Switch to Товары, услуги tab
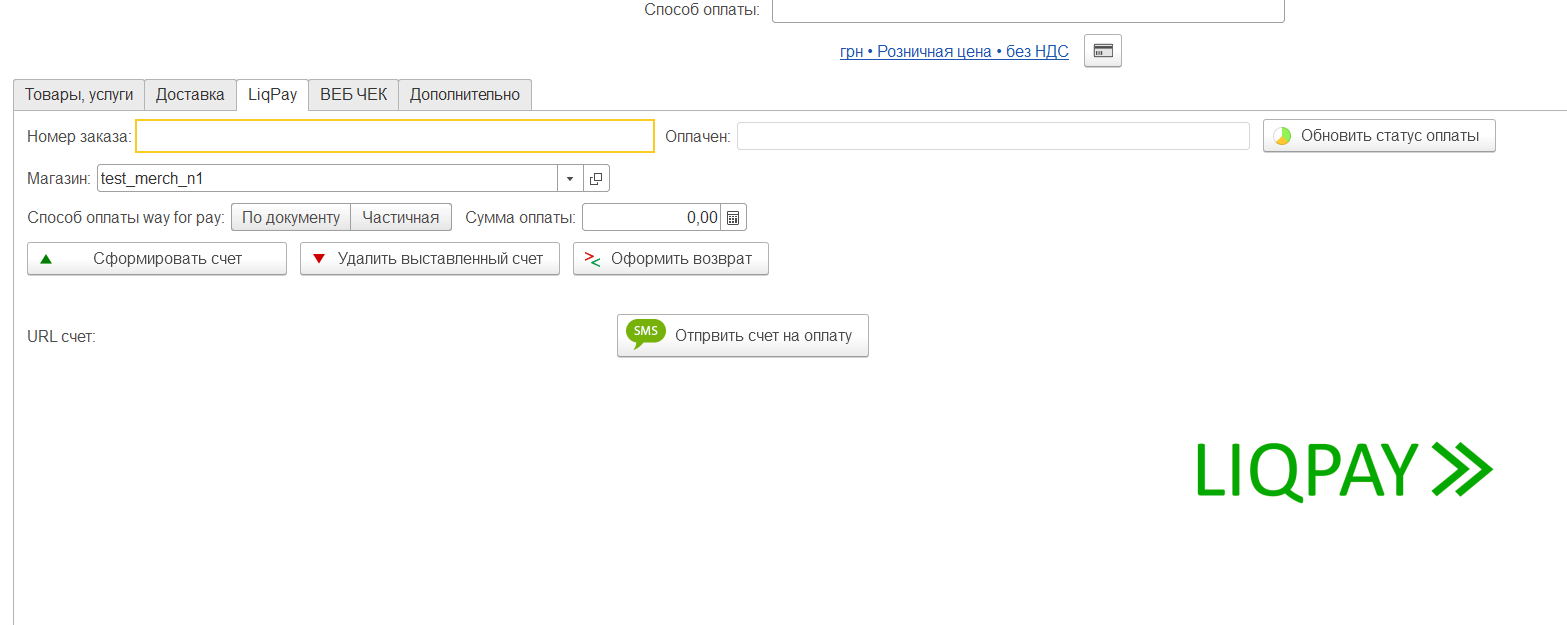This screenshot has width=1567, height=625. [79, 95]
